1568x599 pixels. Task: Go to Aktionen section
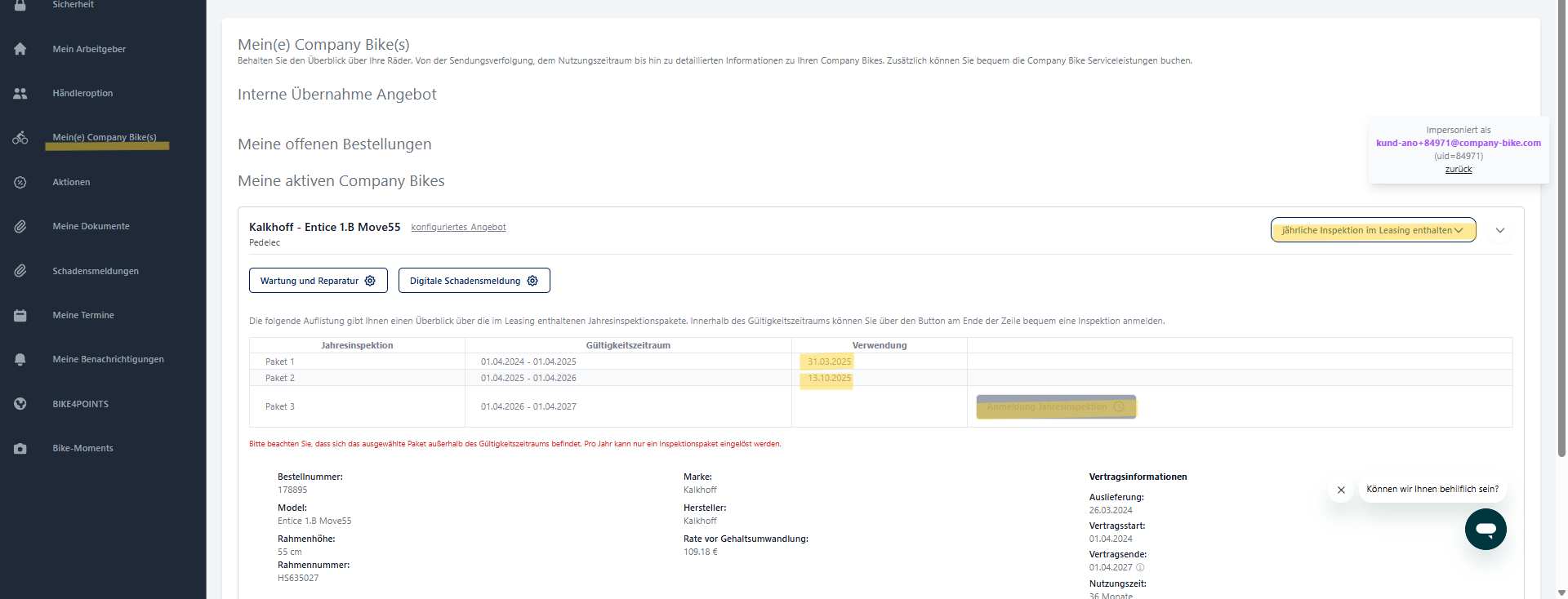coord(71,182)
